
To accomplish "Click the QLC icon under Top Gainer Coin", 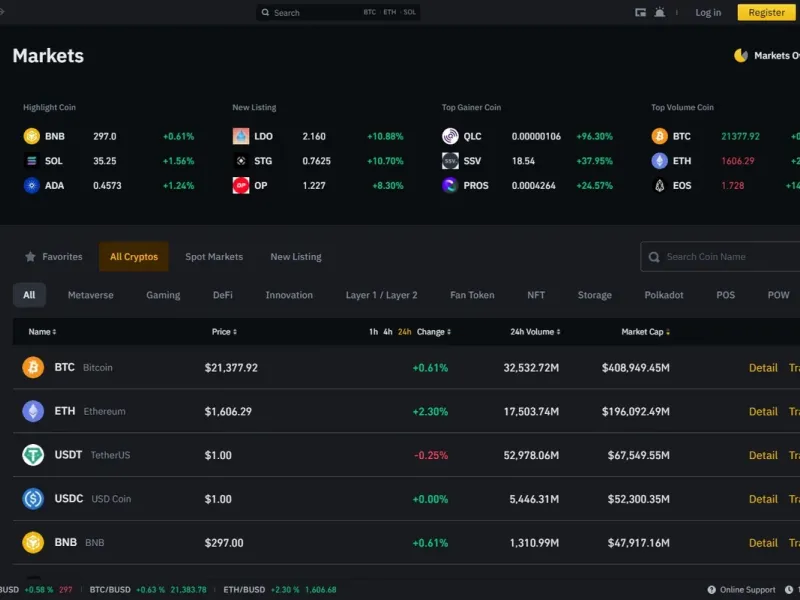I will coord(450,136).
